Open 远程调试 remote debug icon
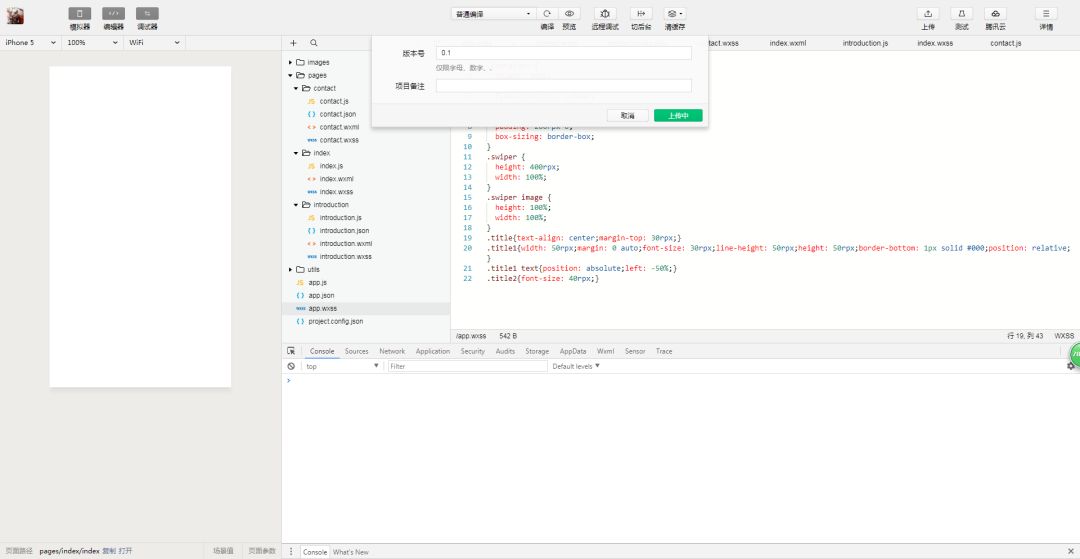 pos(605,14)
